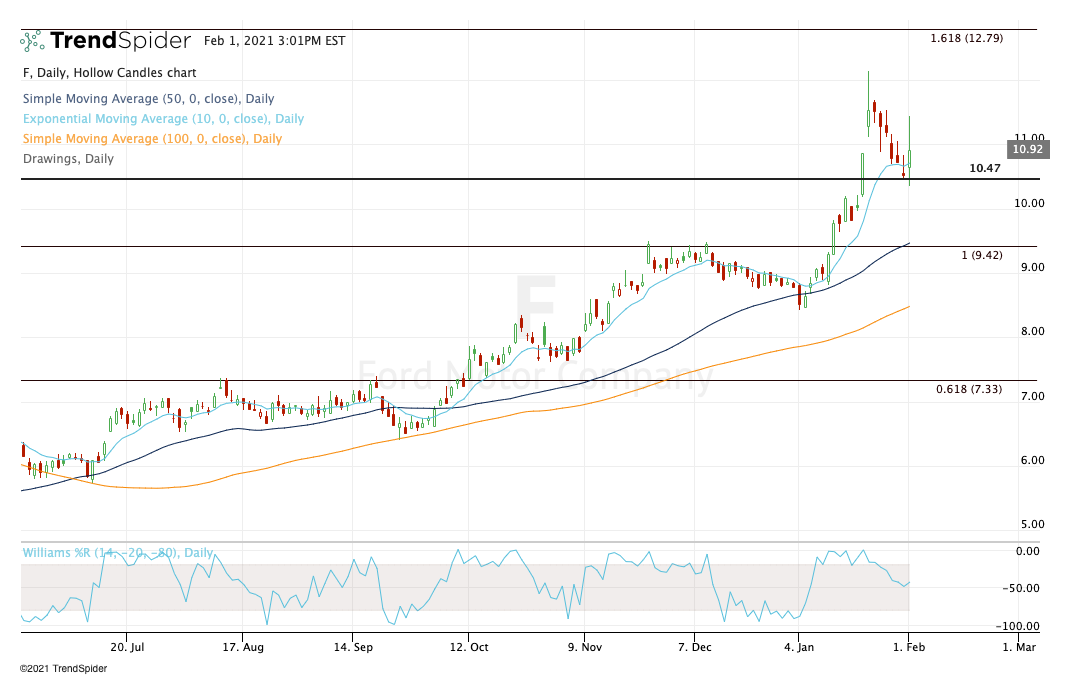Click the gray 10.92 current price tag
1070x678 pixels.
1027,150
